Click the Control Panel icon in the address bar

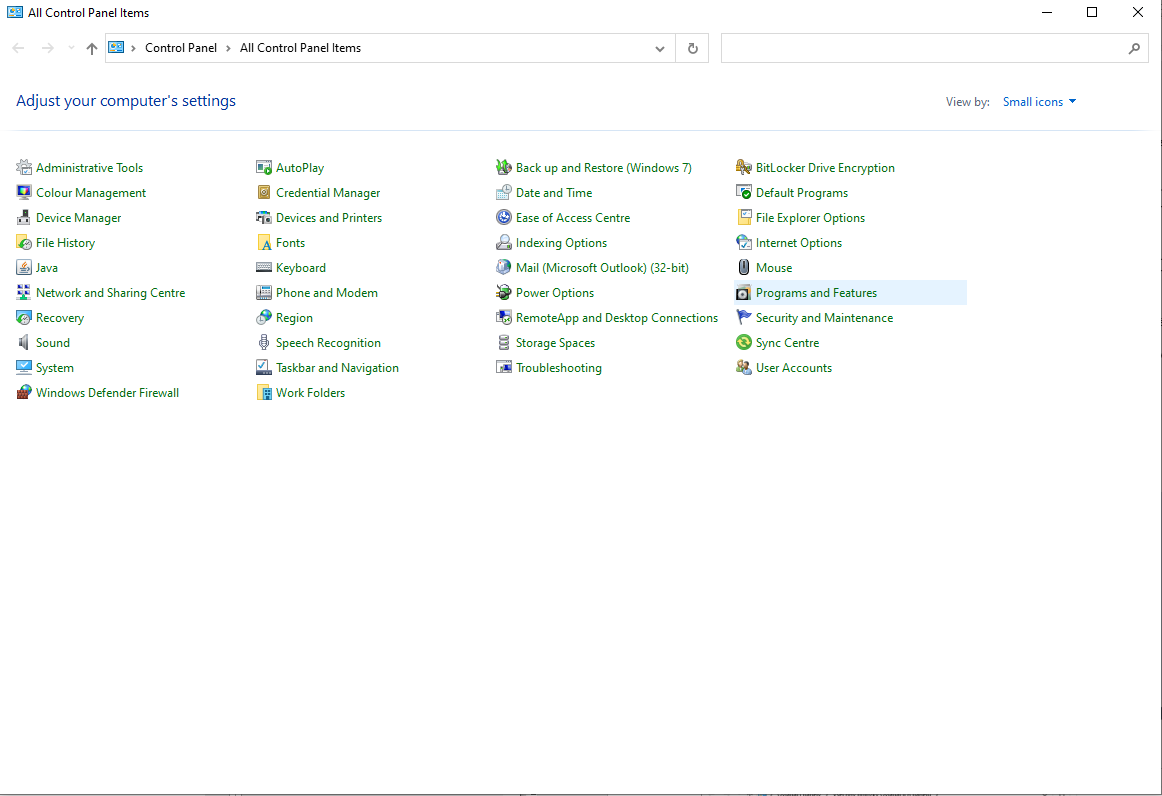coord(116,47)
